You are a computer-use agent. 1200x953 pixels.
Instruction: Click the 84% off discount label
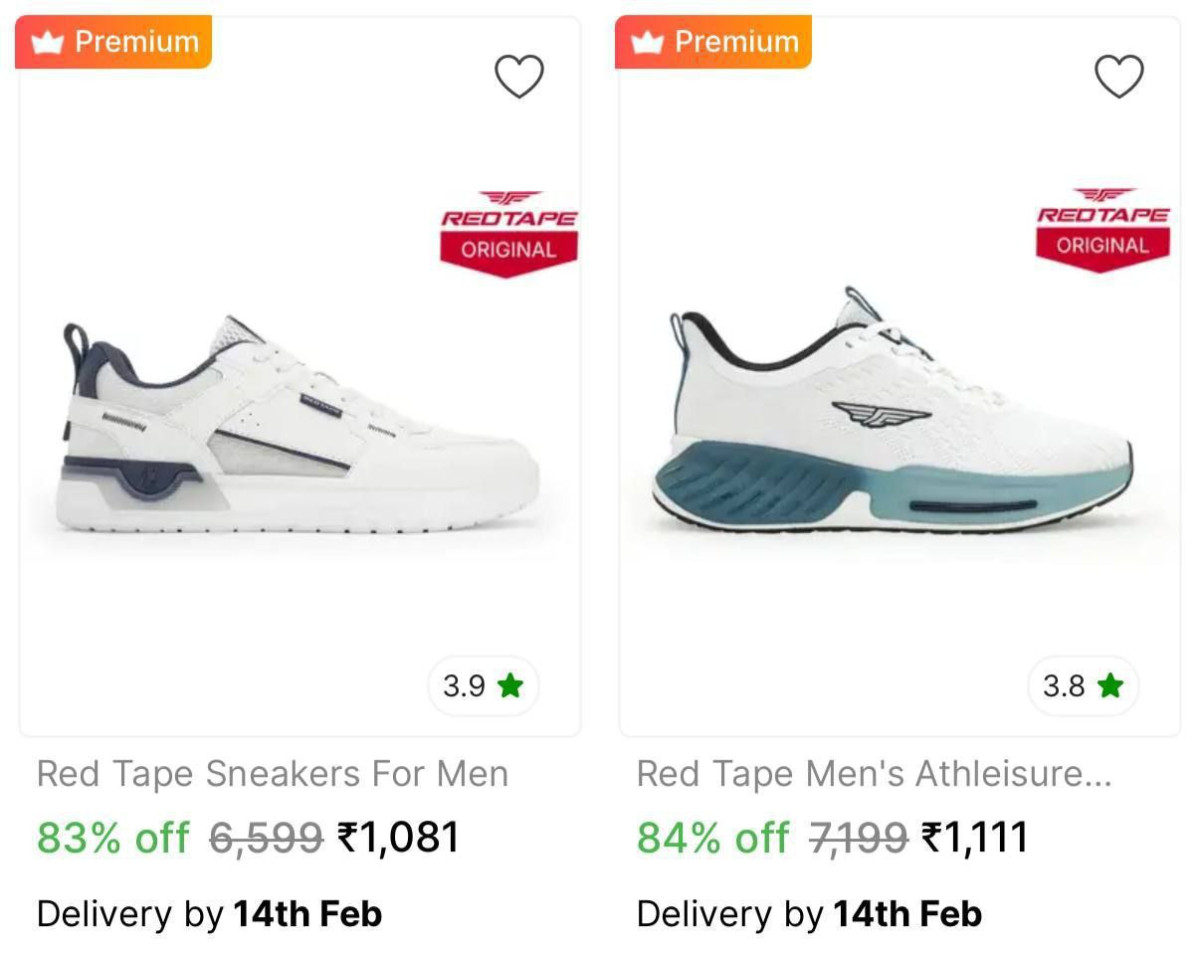click(x=713, y=837)
